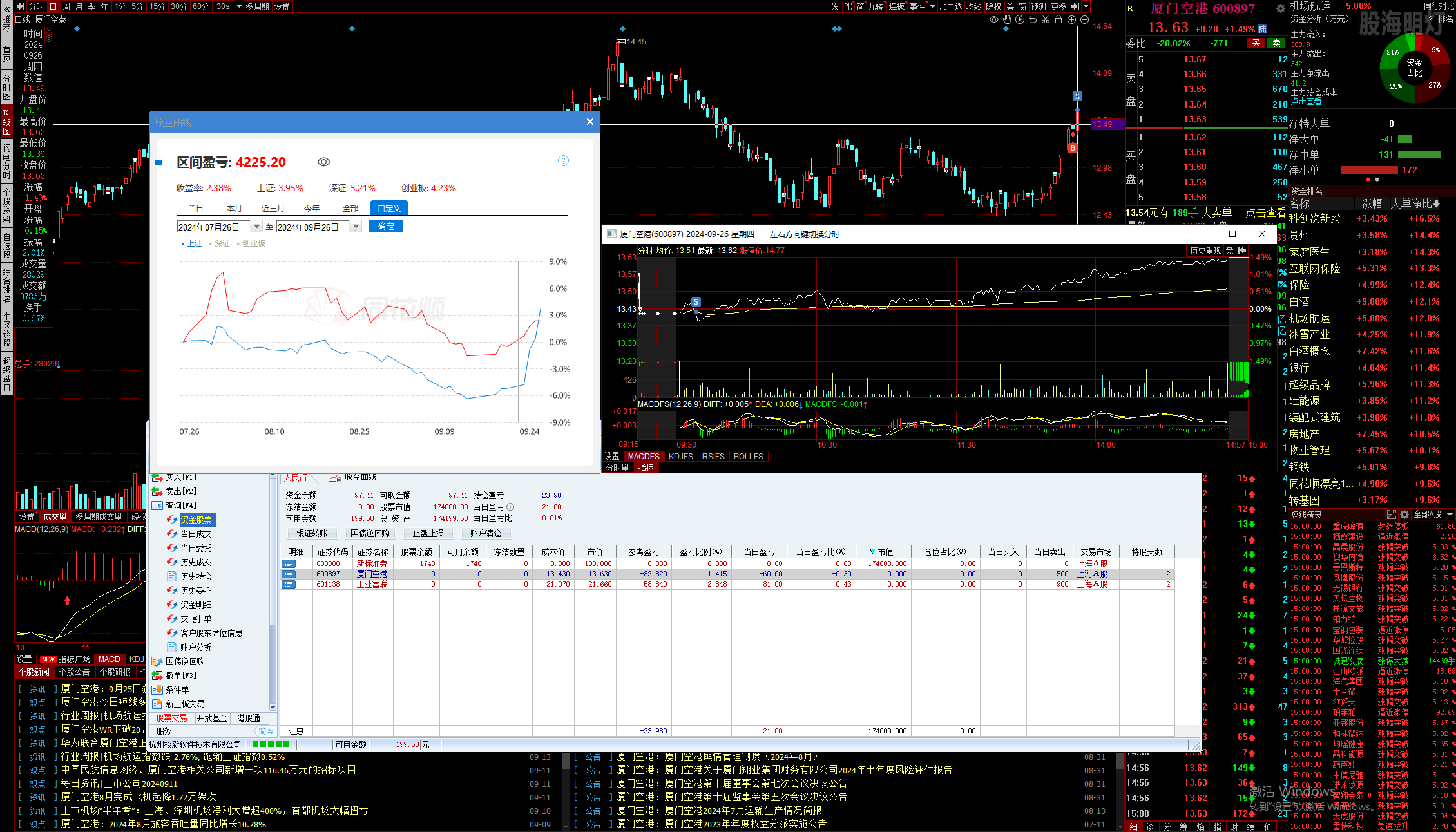Sort by 大单净比 column arrow
1456x832 pixels.
click(x=1436, y=203)
